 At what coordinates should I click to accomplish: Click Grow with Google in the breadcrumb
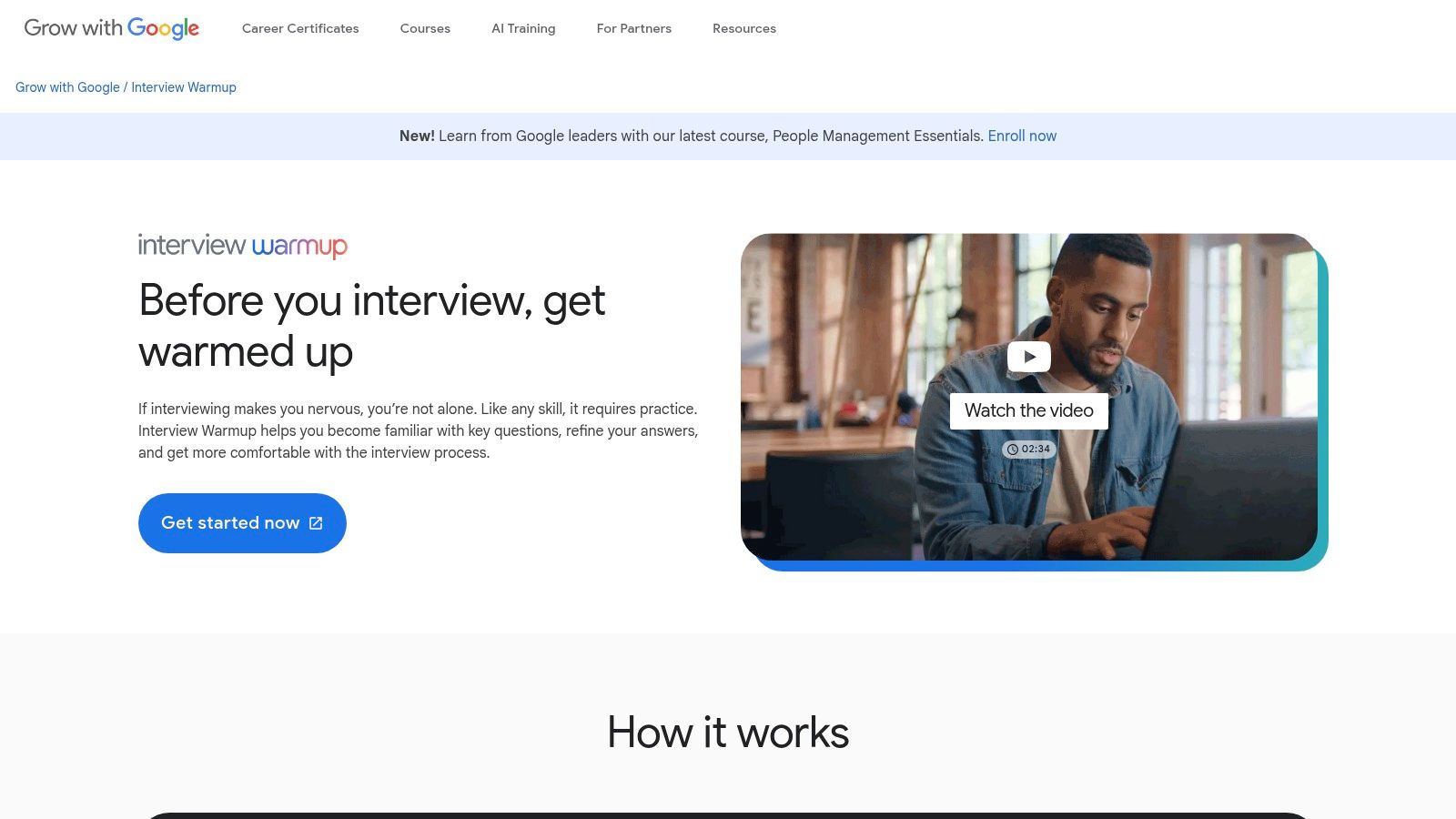tap(67, 87)
